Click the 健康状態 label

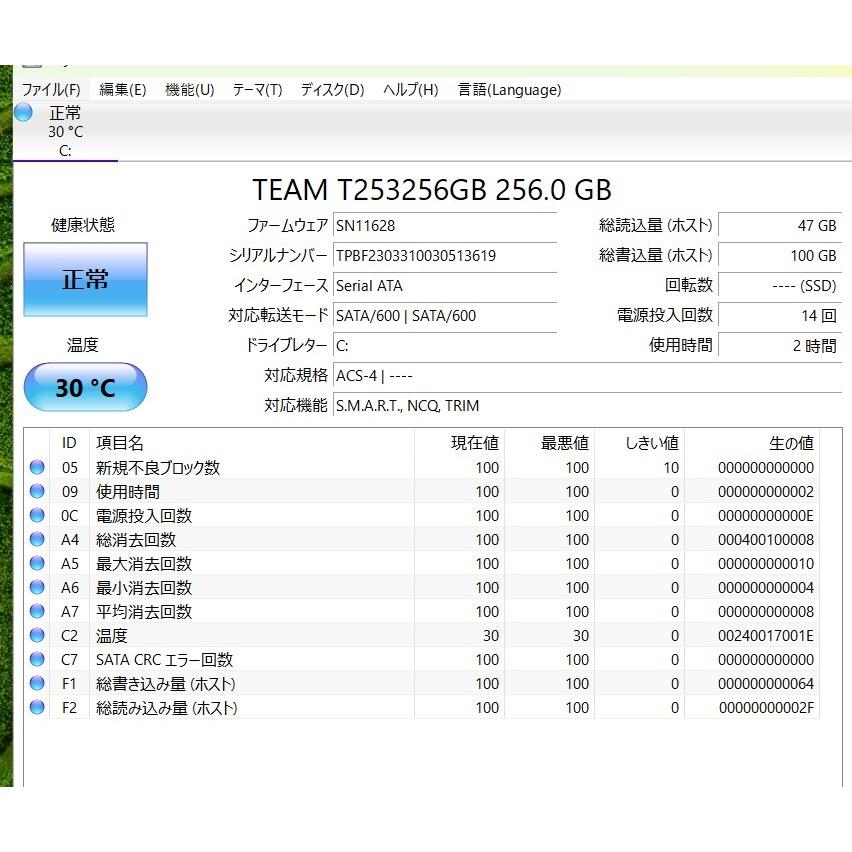(83, 224)
